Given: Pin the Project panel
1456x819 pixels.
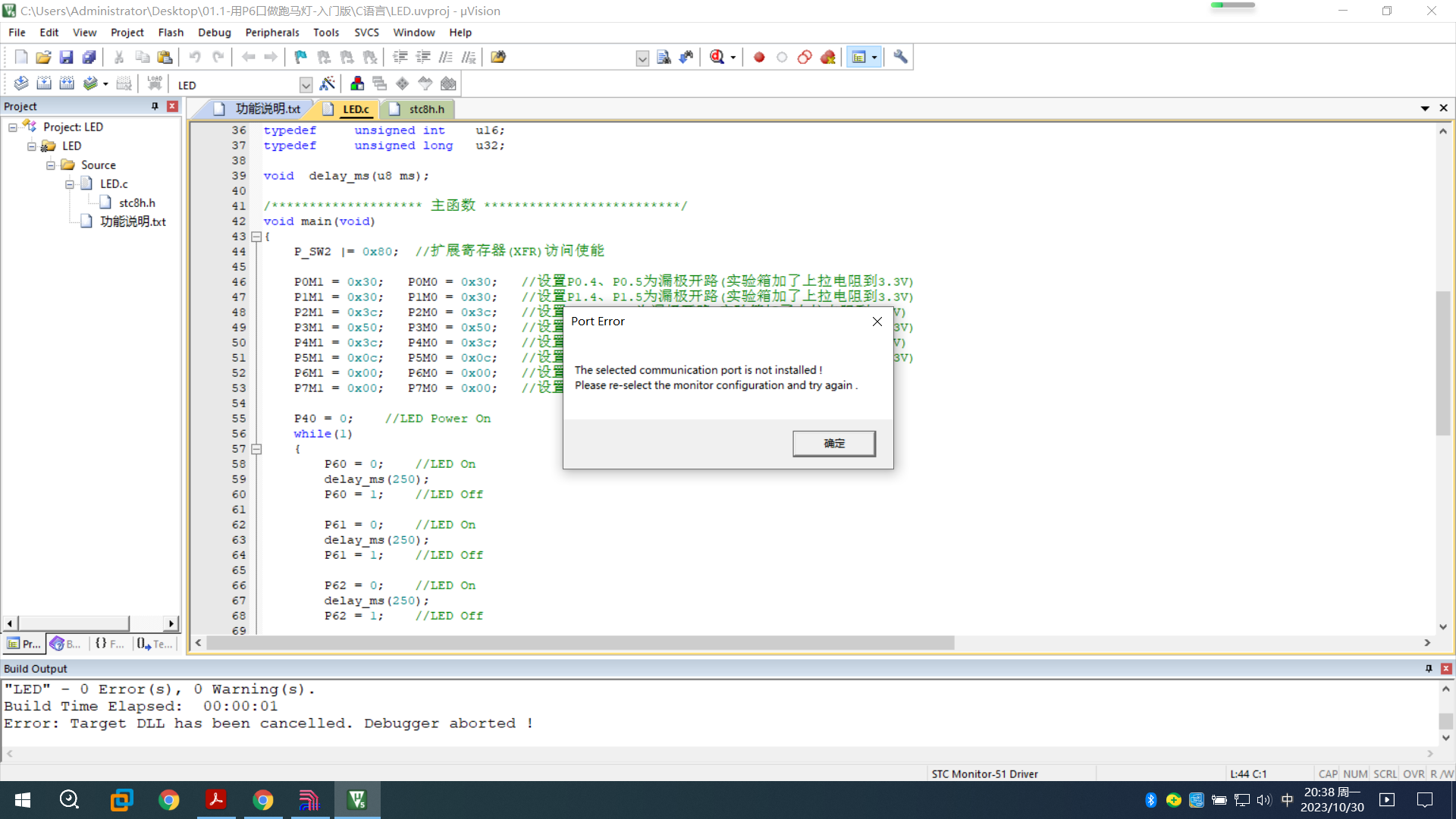Looking at the screenshot, I should [x=155, y=106].
